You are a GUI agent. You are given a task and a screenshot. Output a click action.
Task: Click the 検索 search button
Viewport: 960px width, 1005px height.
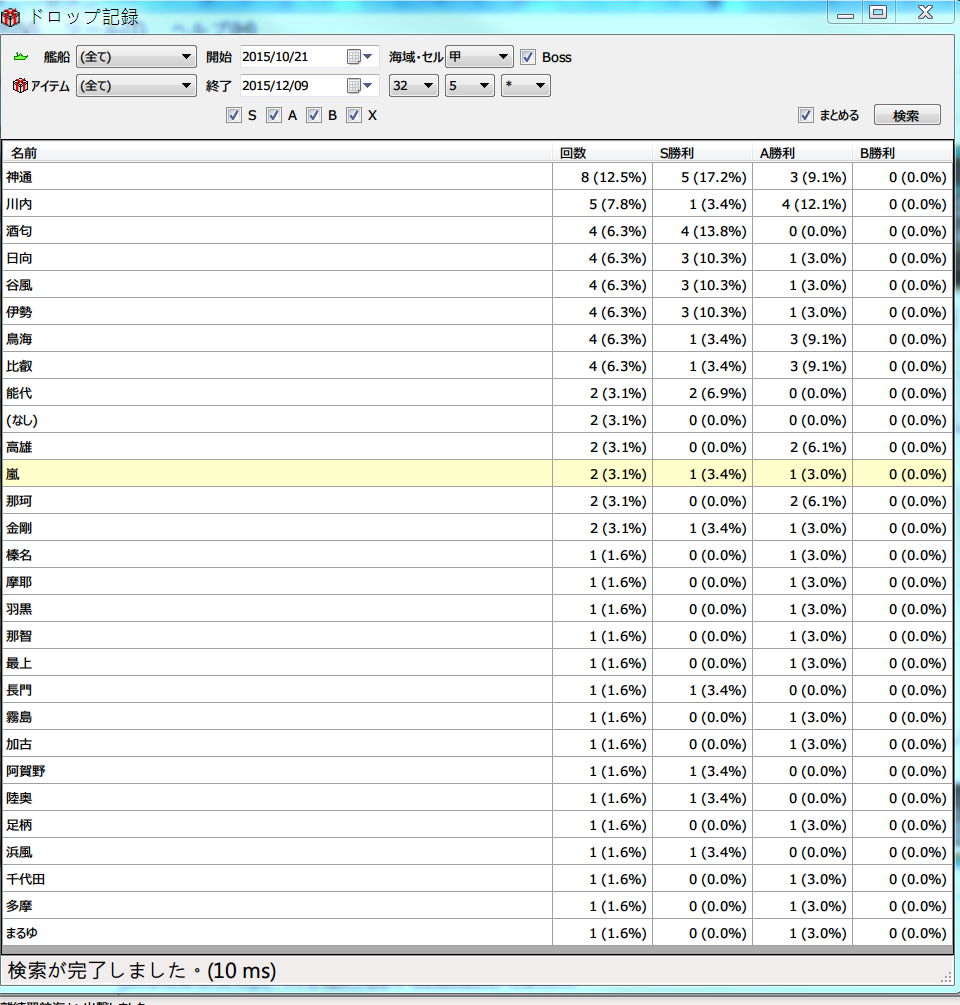coord(907,115)
